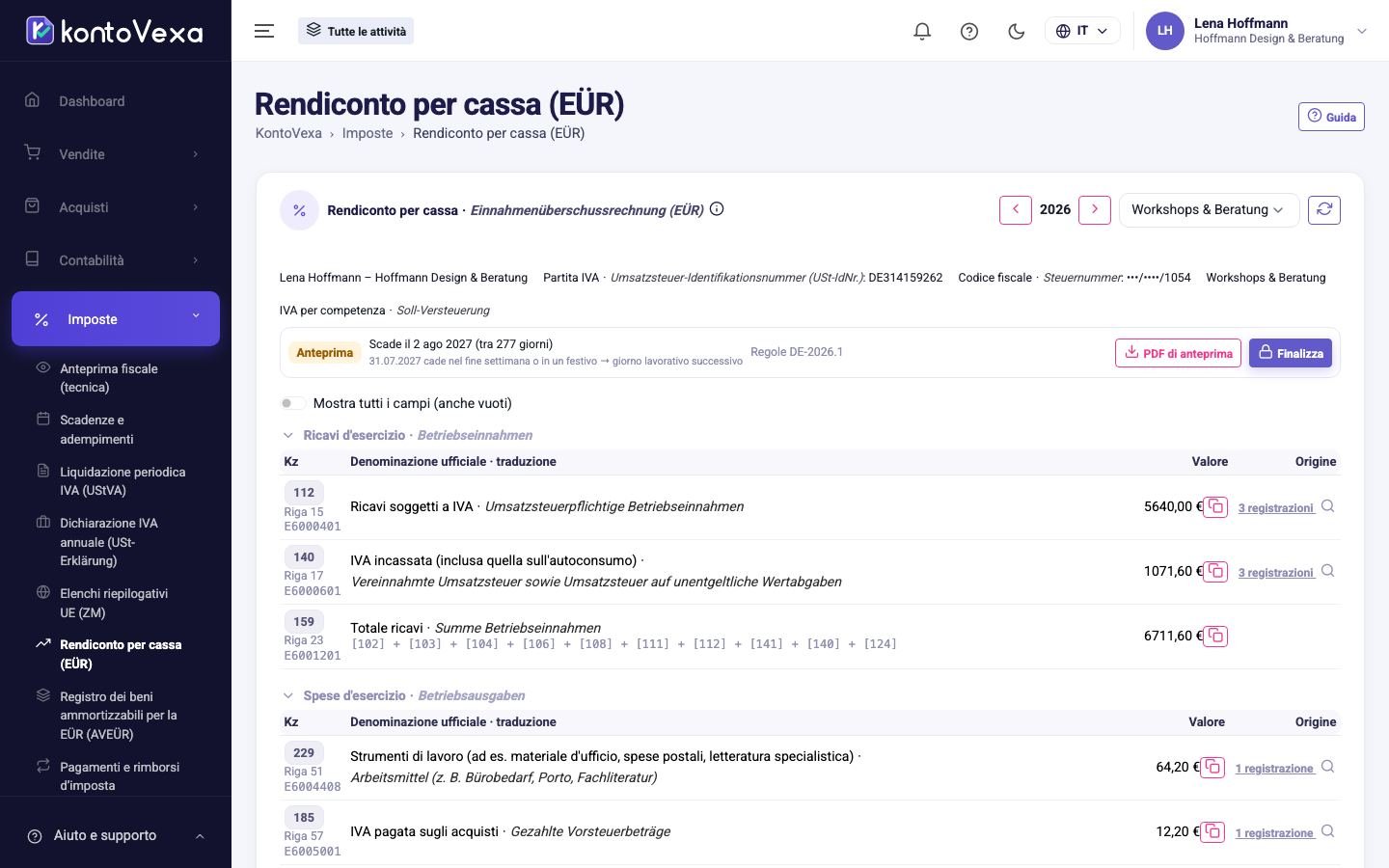Click the hamburger menu icon
Viewport: 1389px width, 868px height.
click(x=264, y=31)
